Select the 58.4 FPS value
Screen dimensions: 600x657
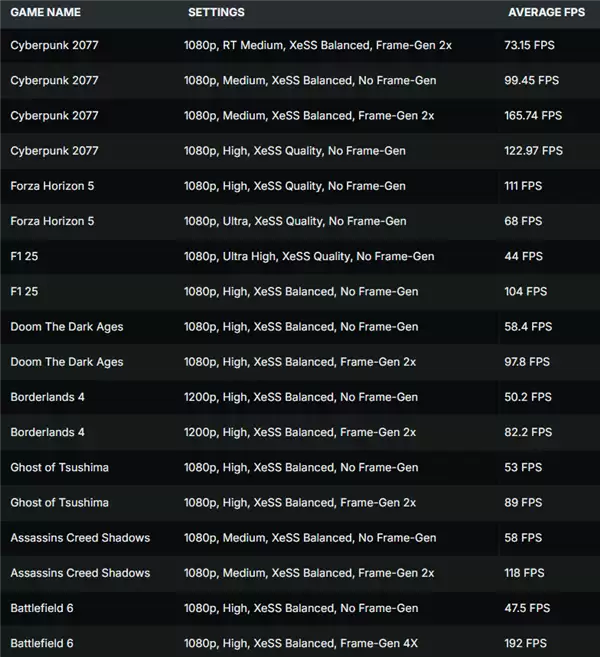click(x=528, y=327)
